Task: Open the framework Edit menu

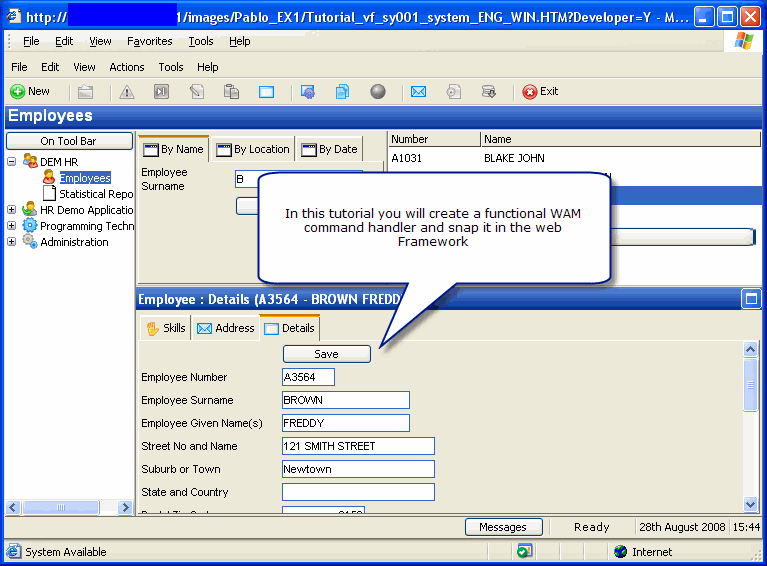Action: pyautogui.click(x=50, y=67)
